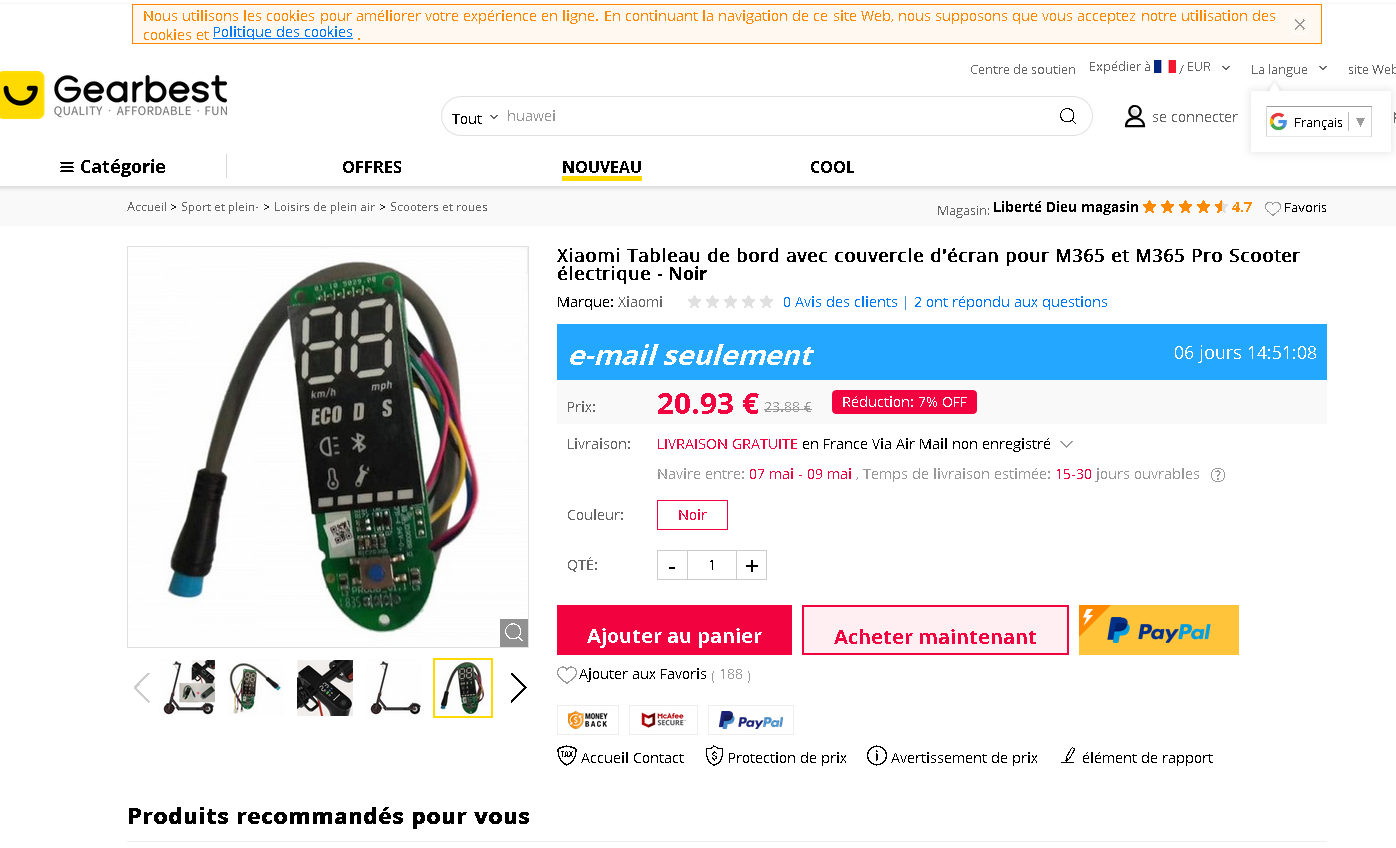Zoom product image with magnifier icon

tap(514, 633)
